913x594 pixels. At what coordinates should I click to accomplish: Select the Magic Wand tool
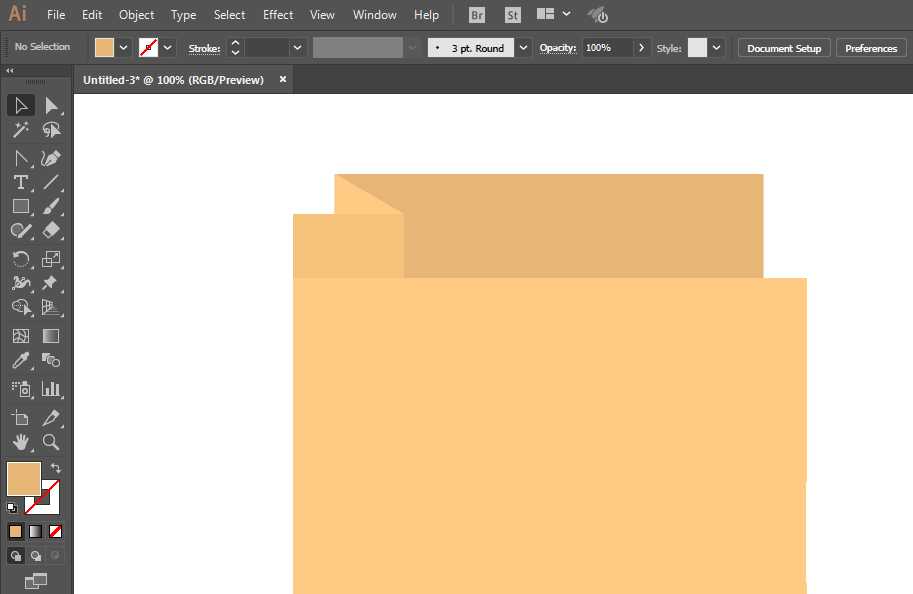[20, 130]
